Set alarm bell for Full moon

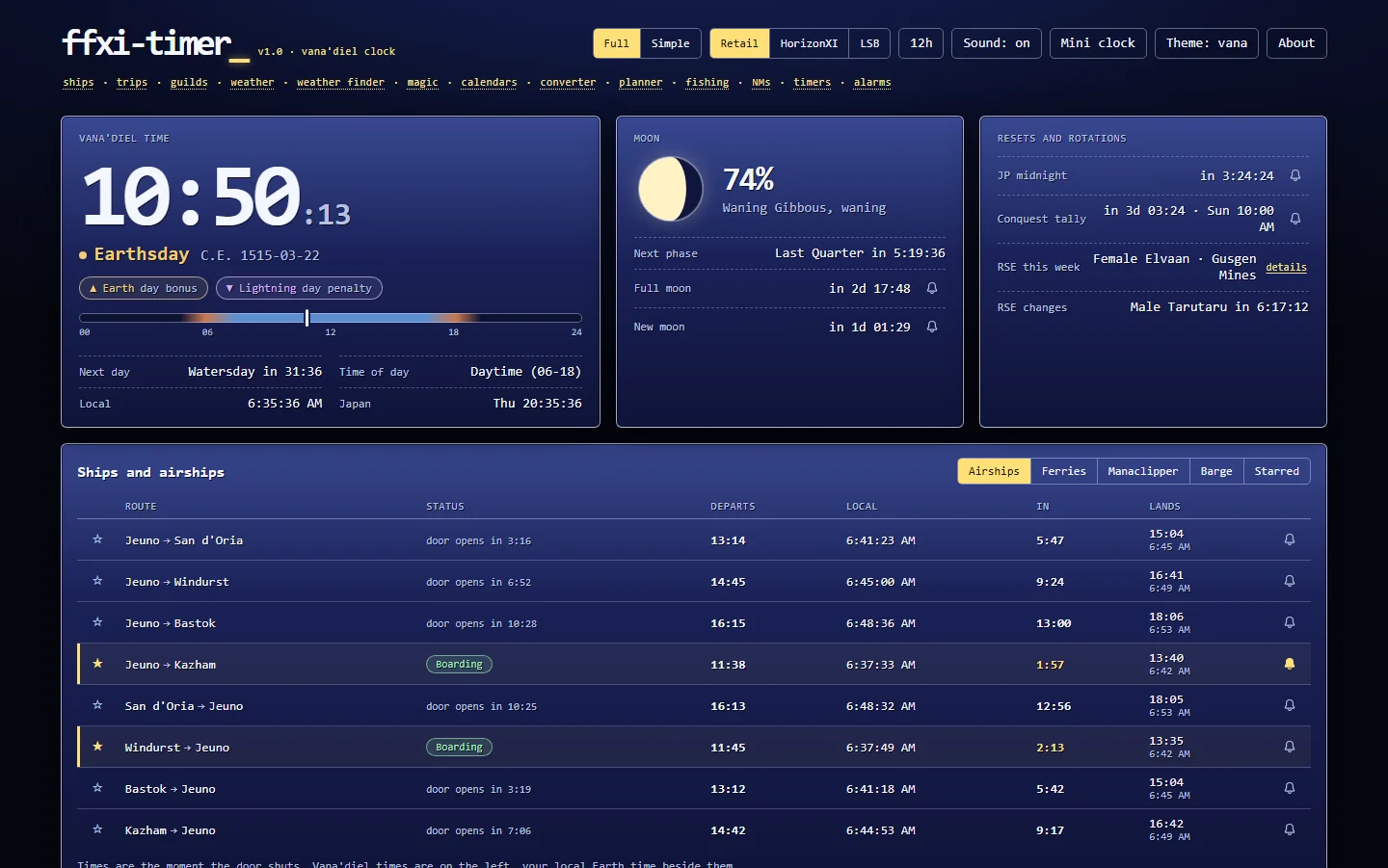point(932,288)
